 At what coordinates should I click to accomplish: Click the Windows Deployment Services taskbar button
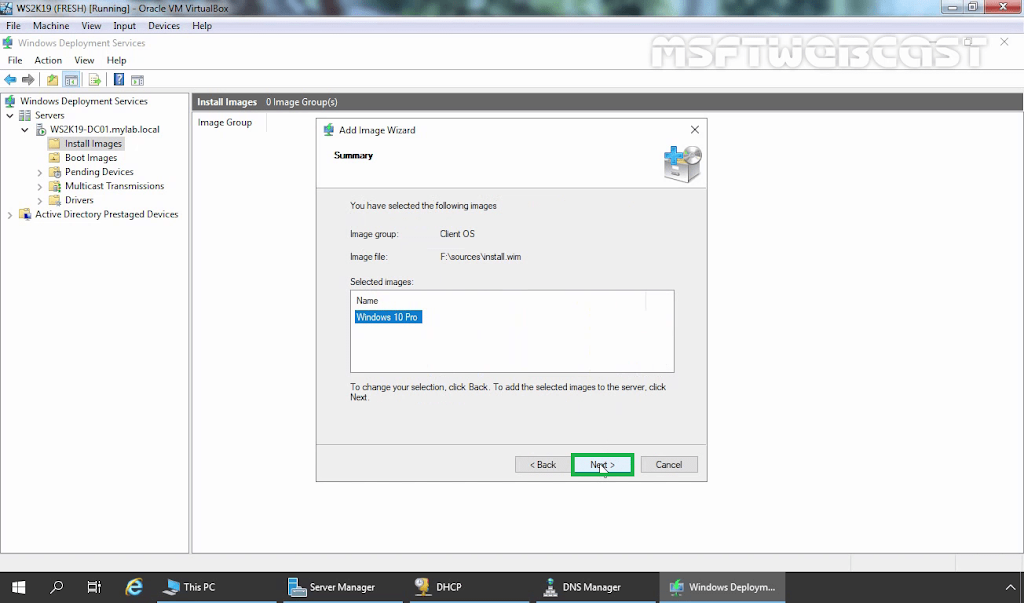point(722,587)
